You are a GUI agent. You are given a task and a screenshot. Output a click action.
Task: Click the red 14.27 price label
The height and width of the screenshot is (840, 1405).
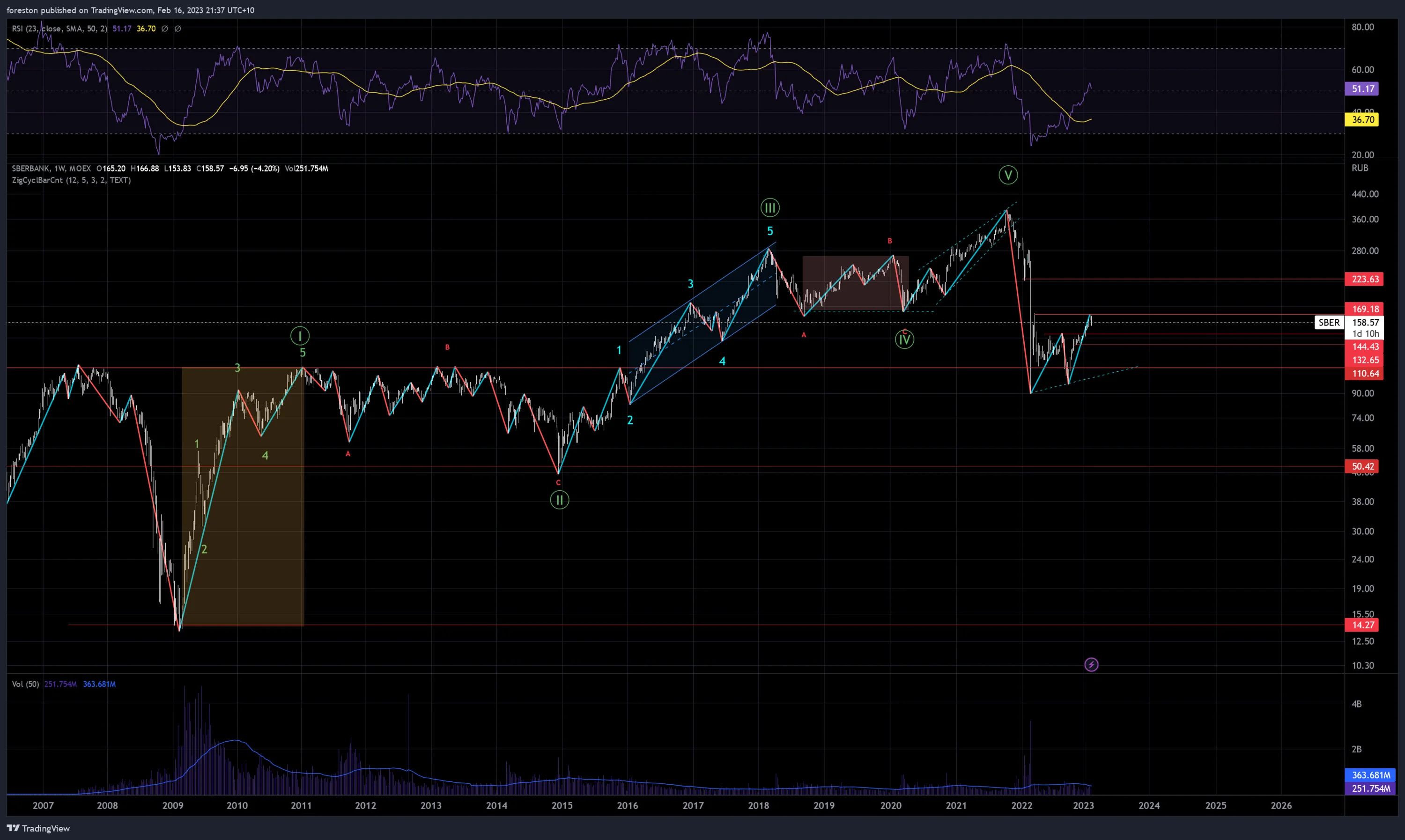point(1362,625)
